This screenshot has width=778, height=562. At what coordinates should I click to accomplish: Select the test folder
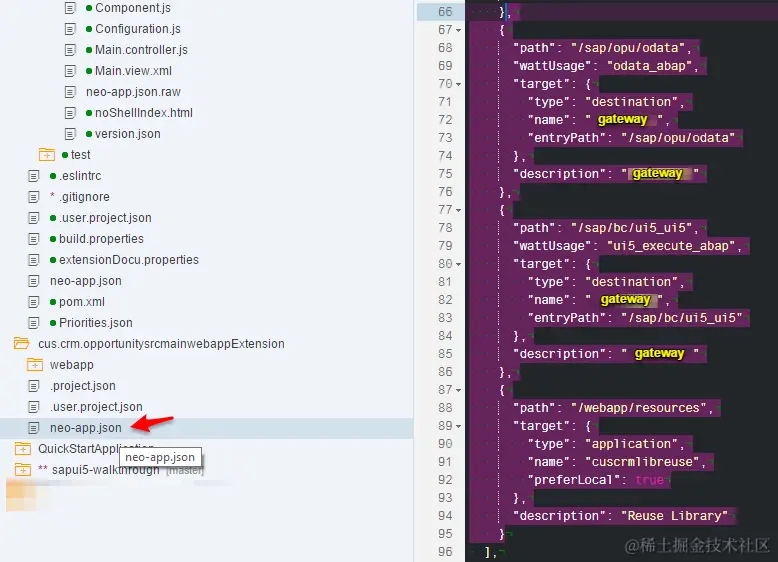[x=80, y=155]
